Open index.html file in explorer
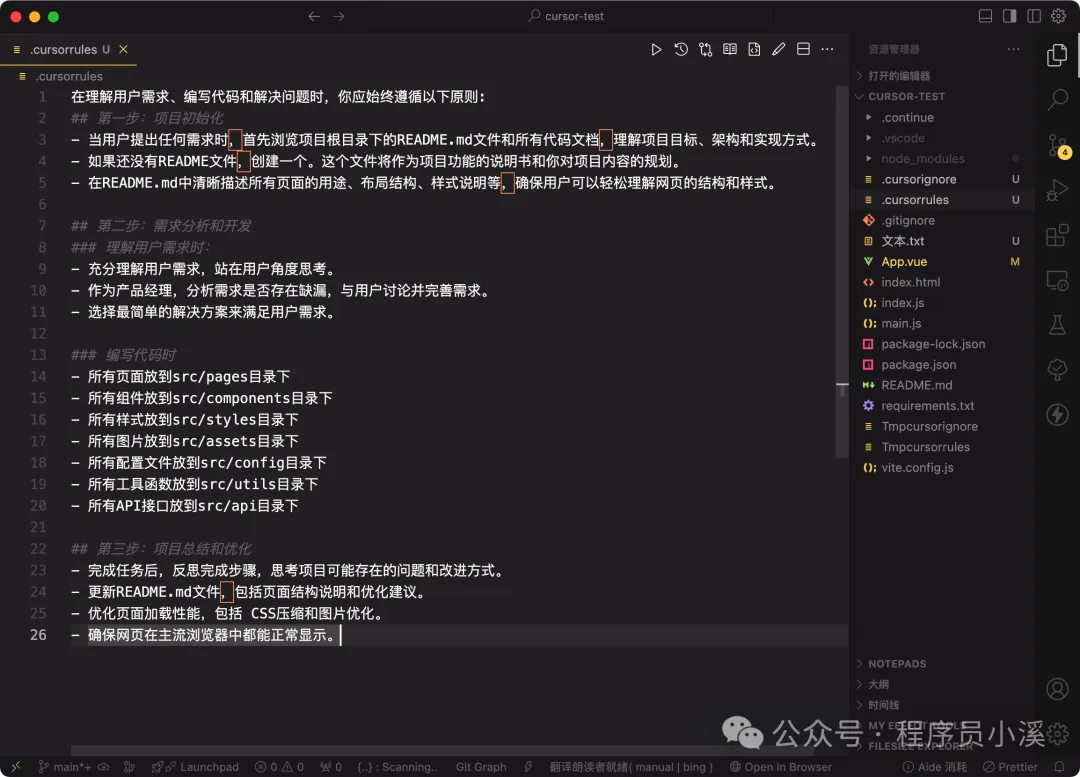The image size is (1080, 777). (940, 282)
